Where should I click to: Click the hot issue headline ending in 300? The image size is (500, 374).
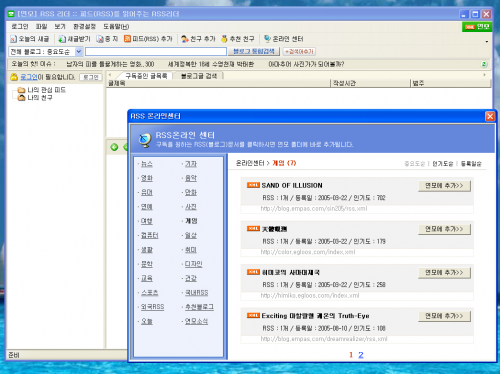(x=110, y=64)
